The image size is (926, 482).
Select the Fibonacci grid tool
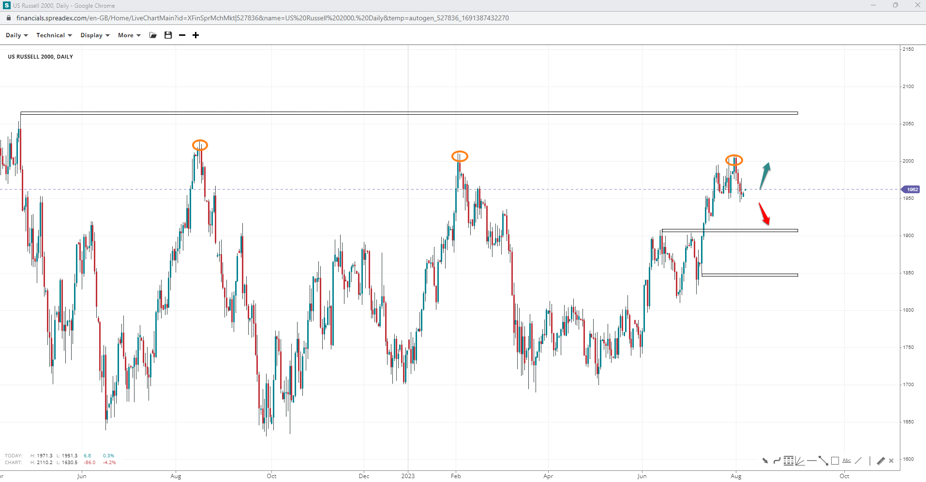[789, 461]
